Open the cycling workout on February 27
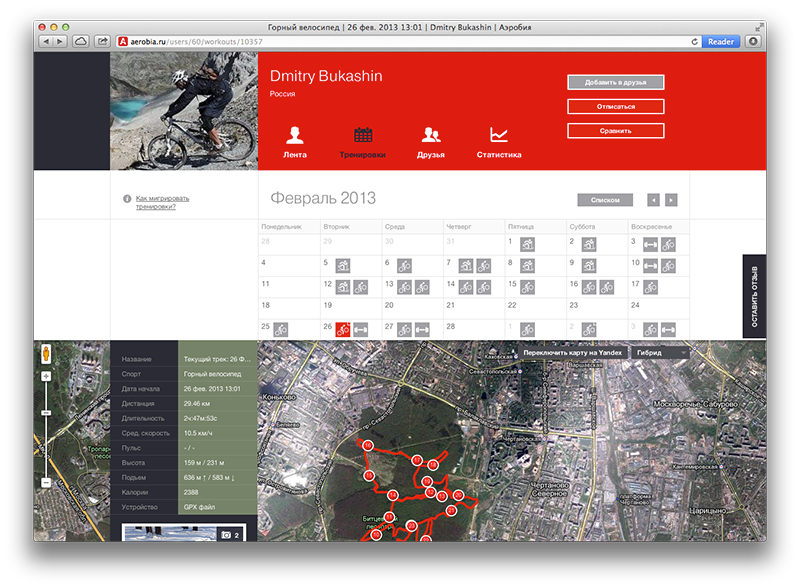Viewport: 800px width, 588px height. click(x=404, y=330)
